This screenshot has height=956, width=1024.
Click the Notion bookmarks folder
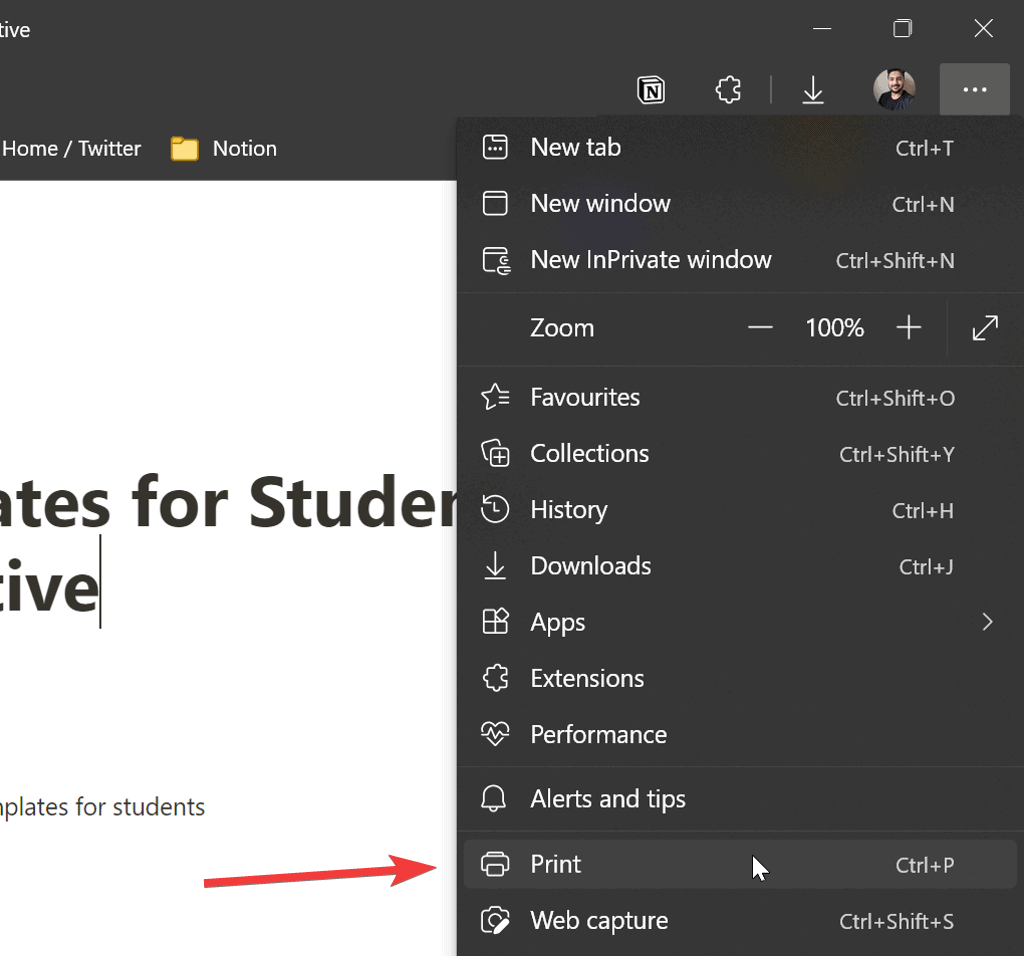tap(224, 149)
